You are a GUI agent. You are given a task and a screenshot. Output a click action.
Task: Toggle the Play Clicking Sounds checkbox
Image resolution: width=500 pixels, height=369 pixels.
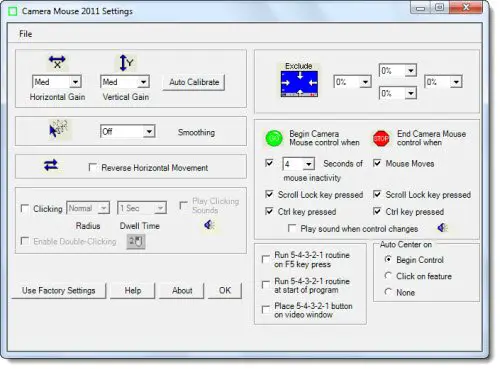point(183,205)
